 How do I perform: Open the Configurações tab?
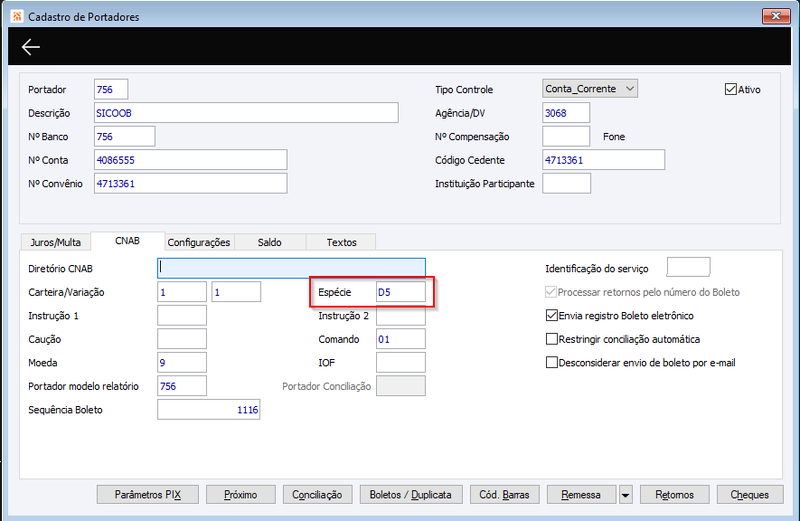pyautogui.click(x=199, y=242)
